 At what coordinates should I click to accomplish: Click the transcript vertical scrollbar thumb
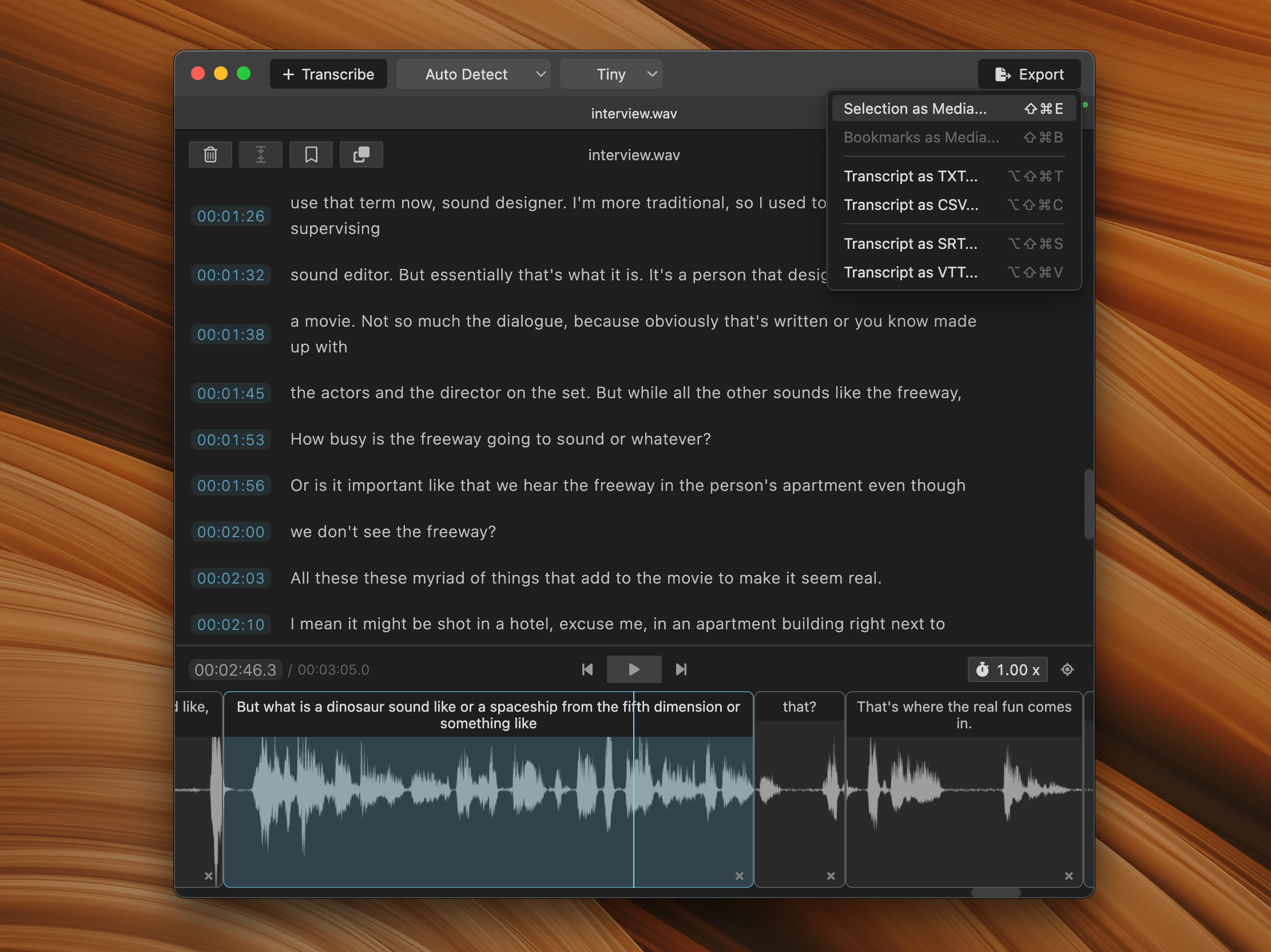point(1089,505)
